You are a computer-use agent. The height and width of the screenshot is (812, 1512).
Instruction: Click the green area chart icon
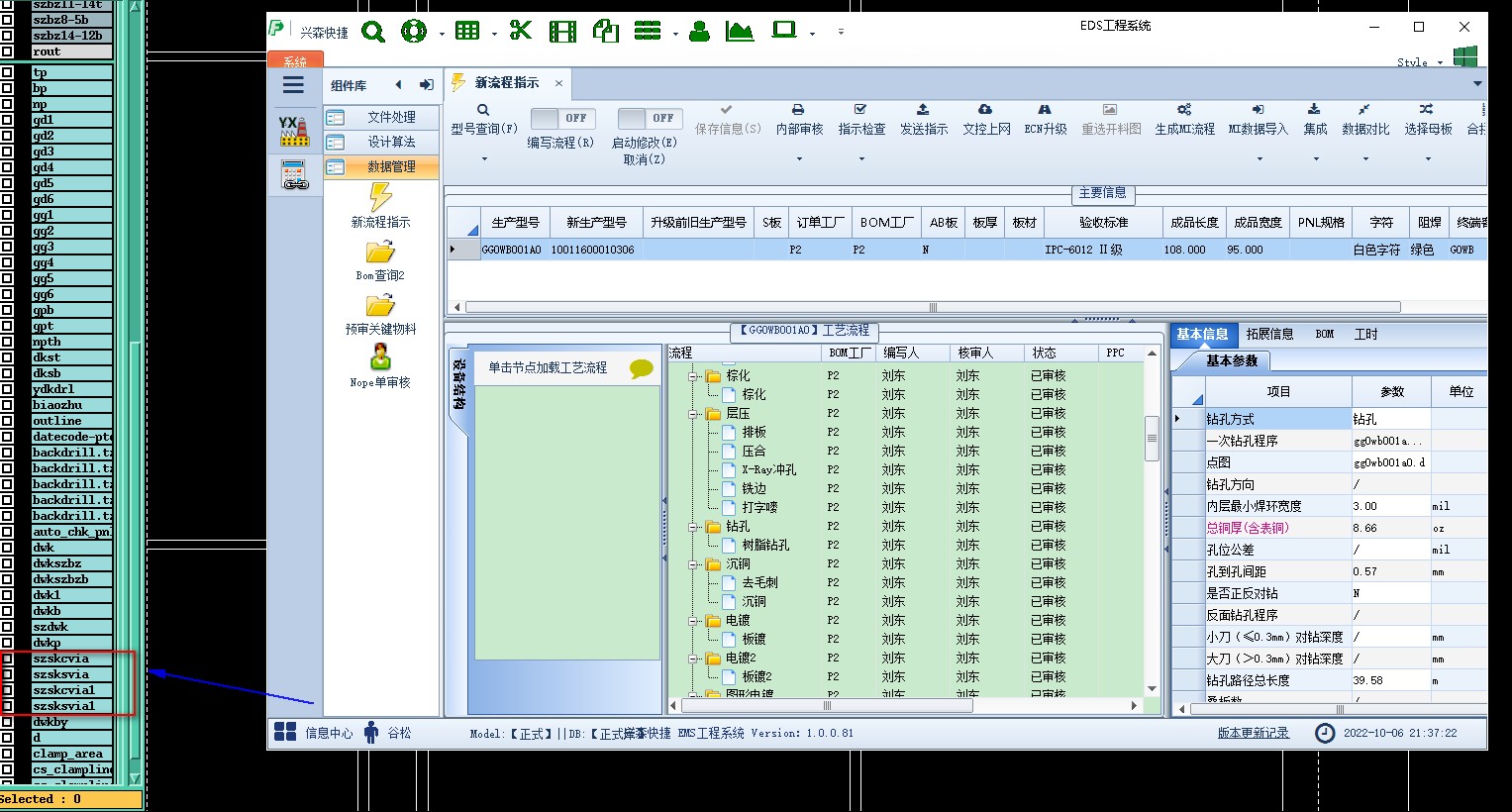pos(740,32)
